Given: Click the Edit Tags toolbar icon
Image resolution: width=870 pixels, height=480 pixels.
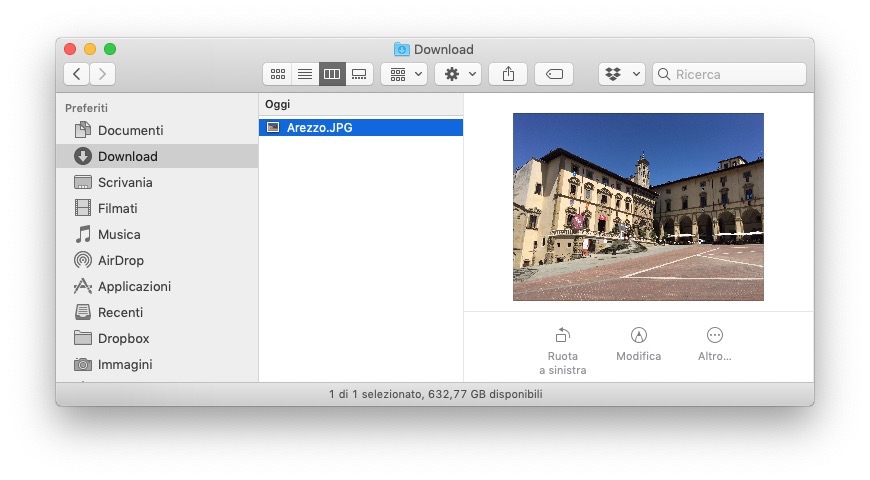Looking at the screenshot, I should (x=554, y=74).
